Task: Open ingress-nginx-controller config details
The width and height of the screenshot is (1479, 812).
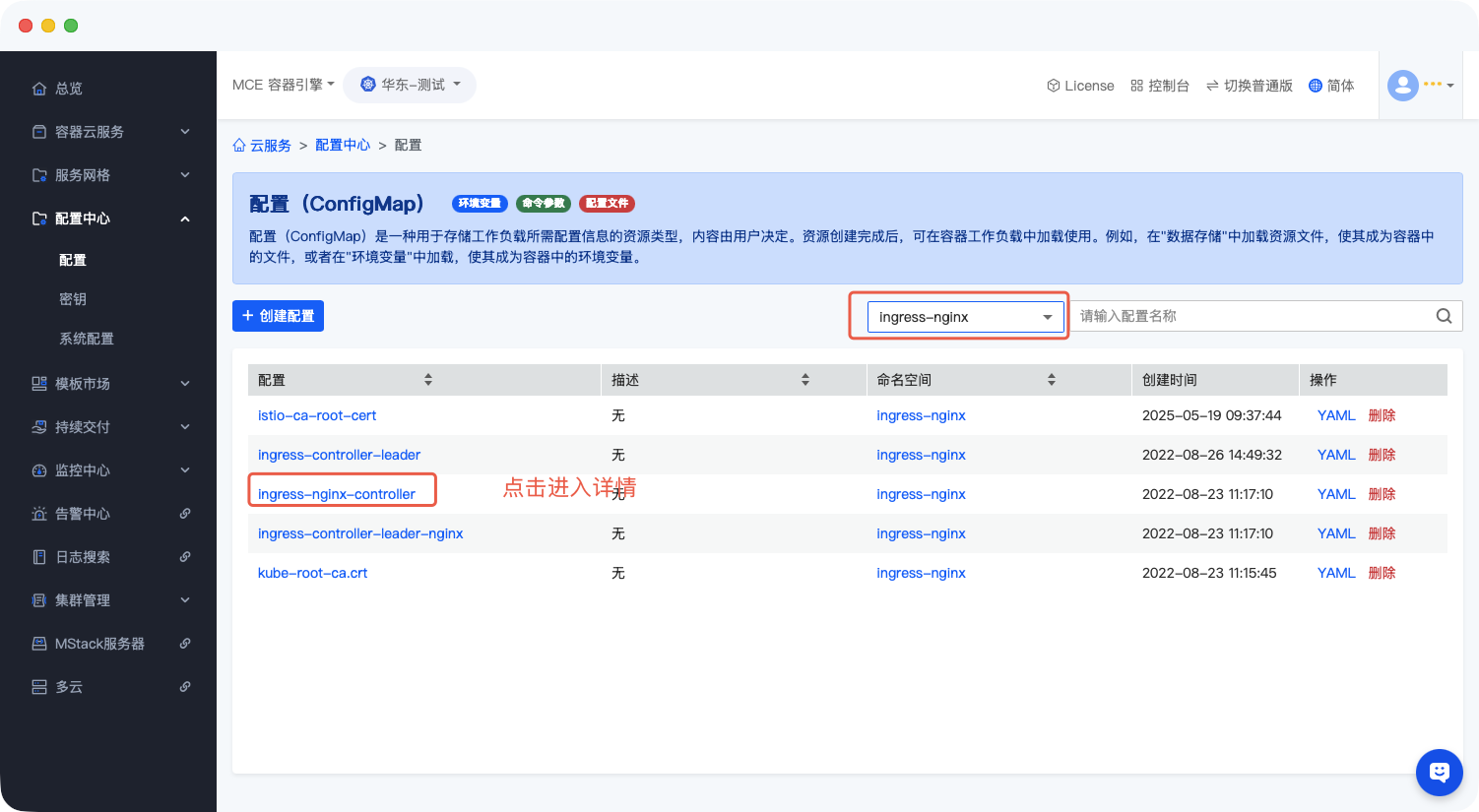Action: (x=337, y=494)
